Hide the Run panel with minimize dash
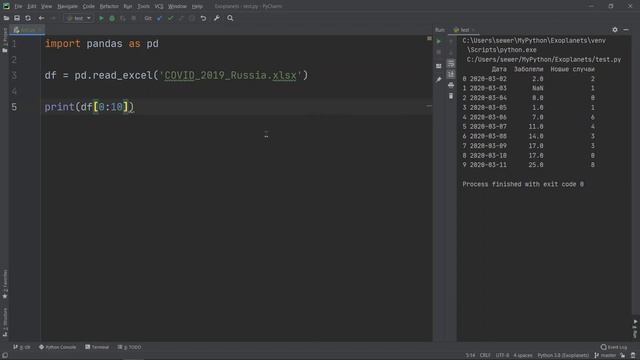Screen dimensions: 640x360 (x=626, y=30)
